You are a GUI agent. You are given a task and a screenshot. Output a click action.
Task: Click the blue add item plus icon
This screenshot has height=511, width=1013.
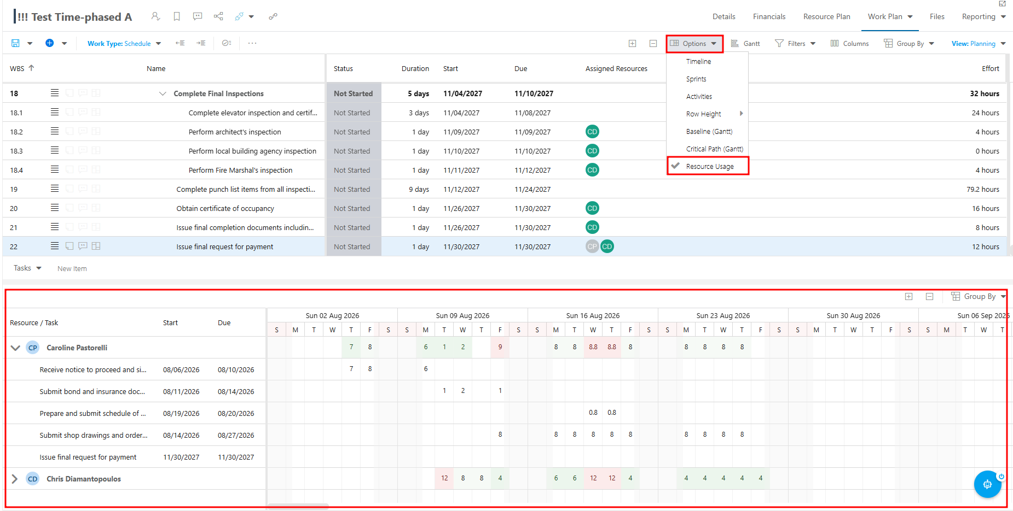click(50, 43)
